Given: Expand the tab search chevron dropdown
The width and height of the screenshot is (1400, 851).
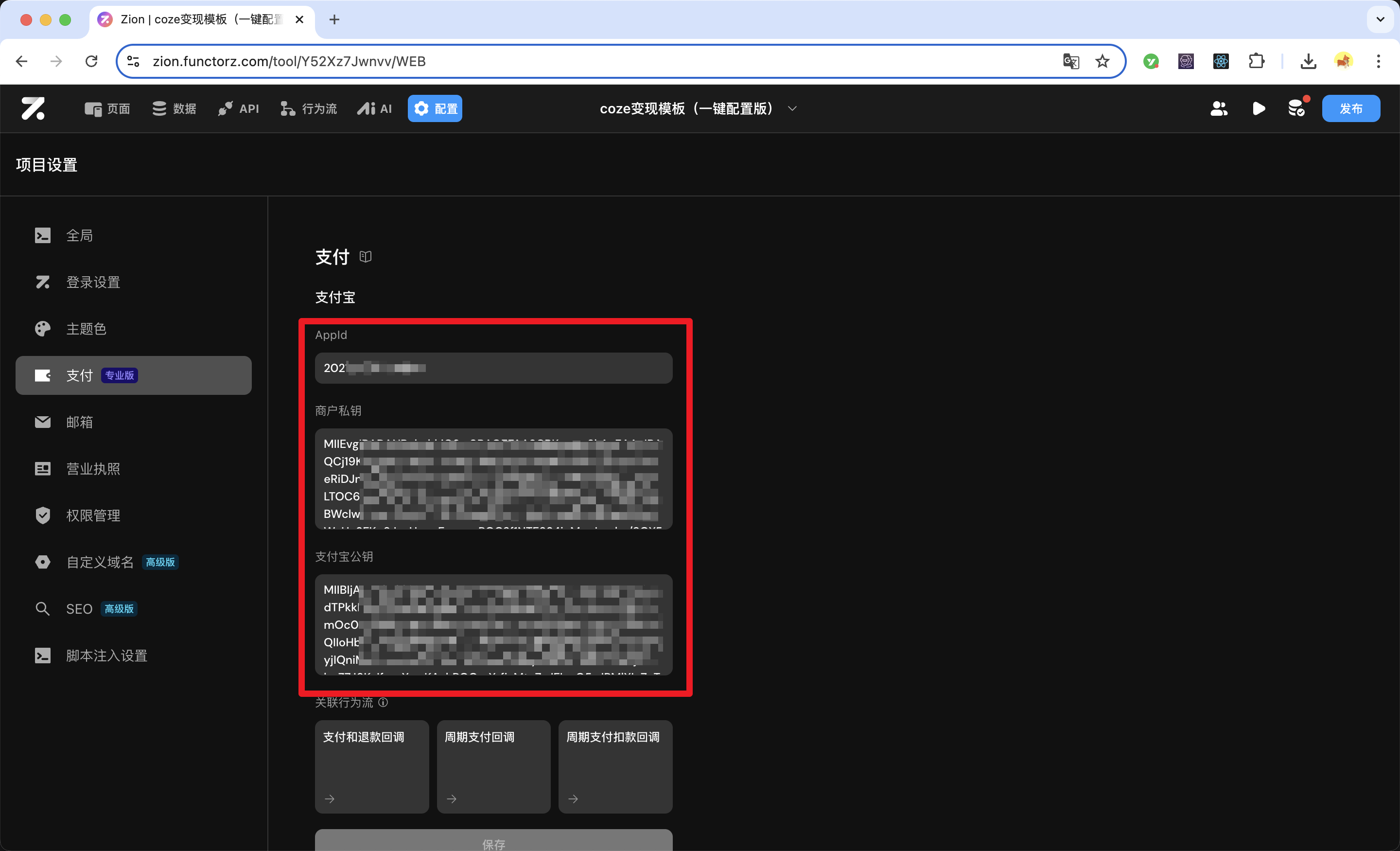Looking at the screenshot, I should click(x=1381, y=20).
